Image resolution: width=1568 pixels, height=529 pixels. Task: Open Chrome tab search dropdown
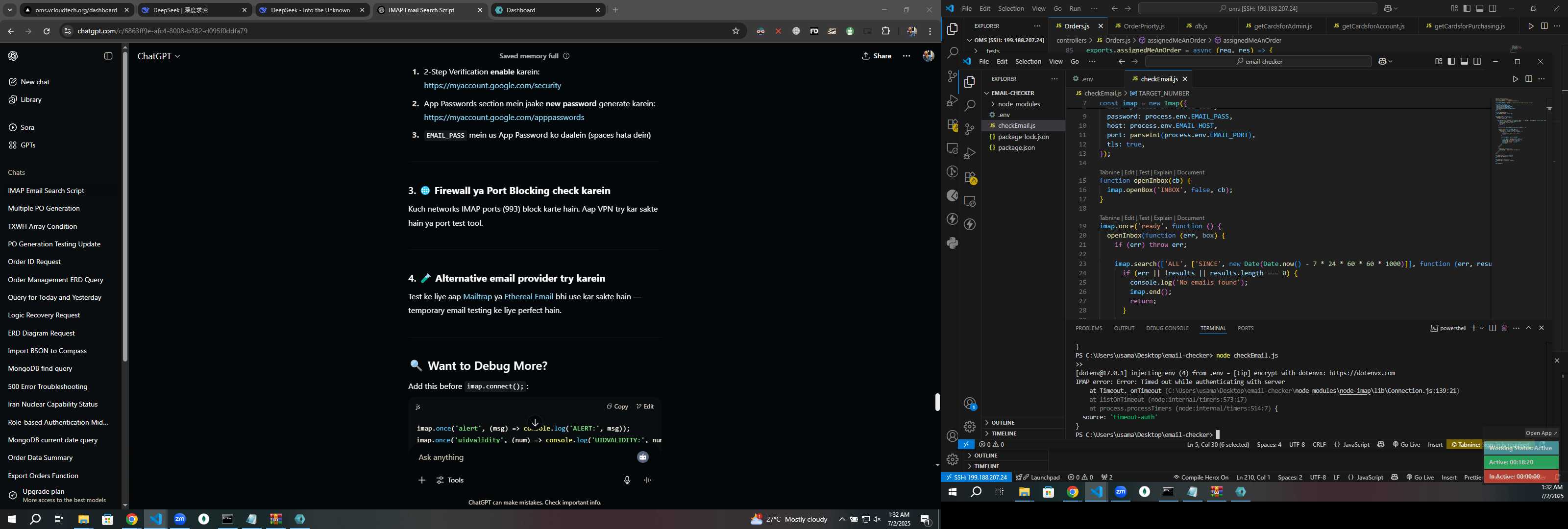(x=10, y=10)
